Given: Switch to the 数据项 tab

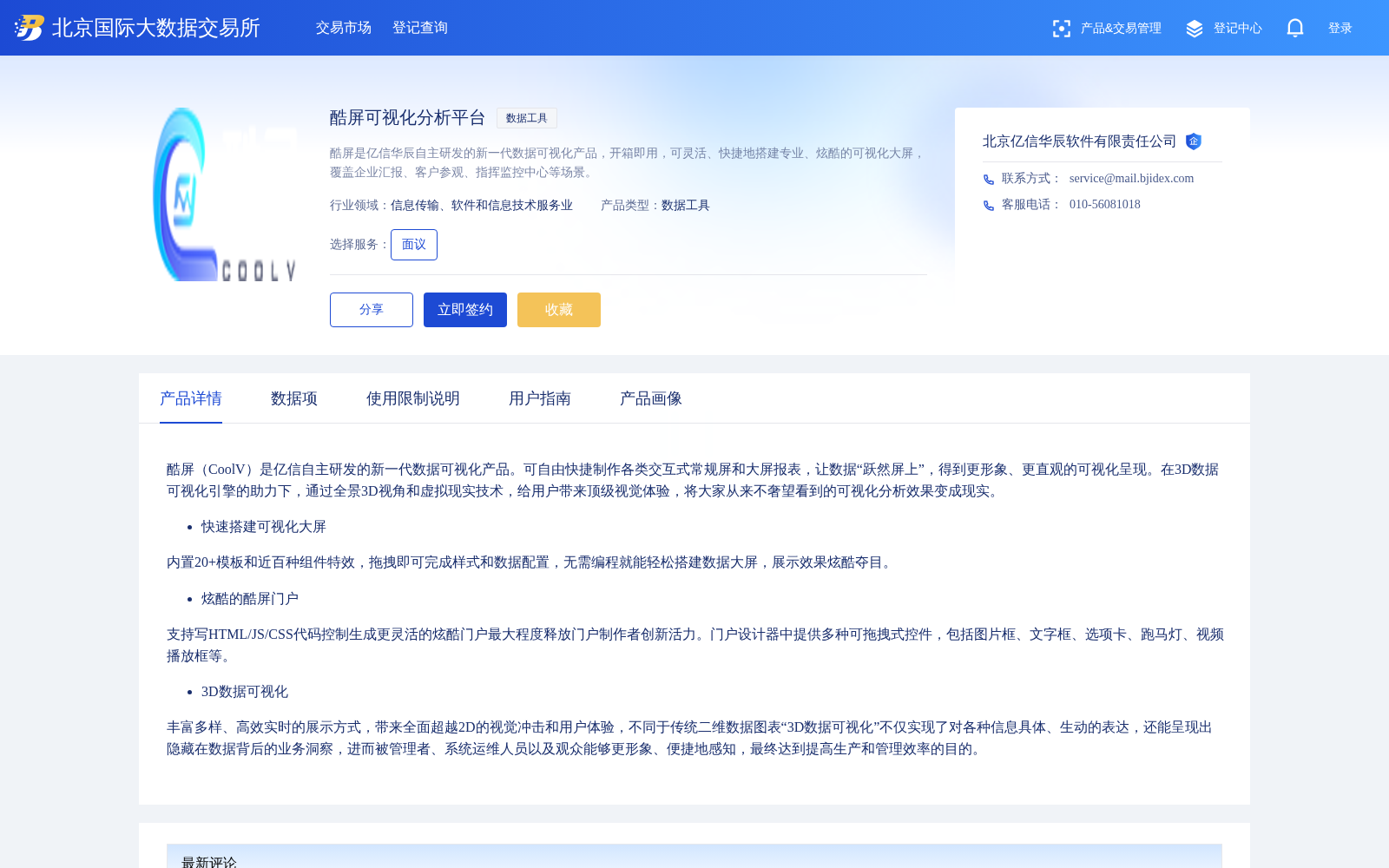Looking at the screenshot, I should [x=294, y=398].
